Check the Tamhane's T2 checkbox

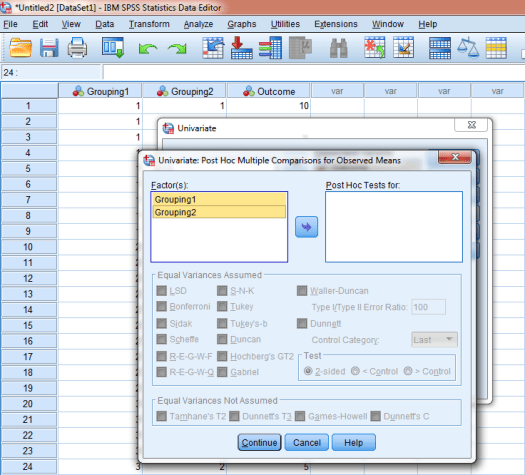coord(162,416)
